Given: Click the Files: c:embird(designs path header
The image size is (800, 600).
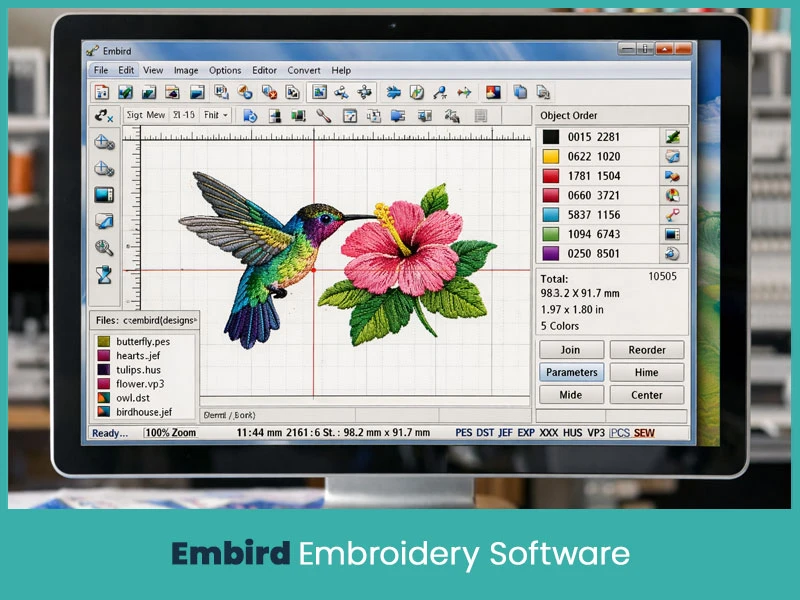Looking at the screenshot, I should (x=145, y=320).
